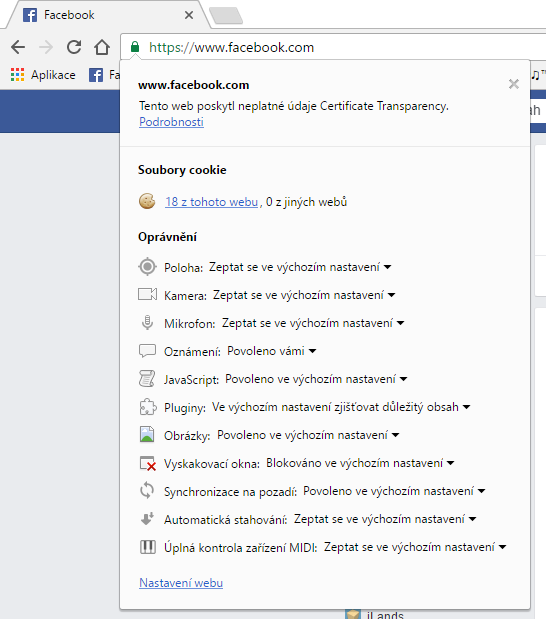The width and height of the screenshot is (546, 619).
Task: Go to browser home page icon
Action: [x=102, y=47]
